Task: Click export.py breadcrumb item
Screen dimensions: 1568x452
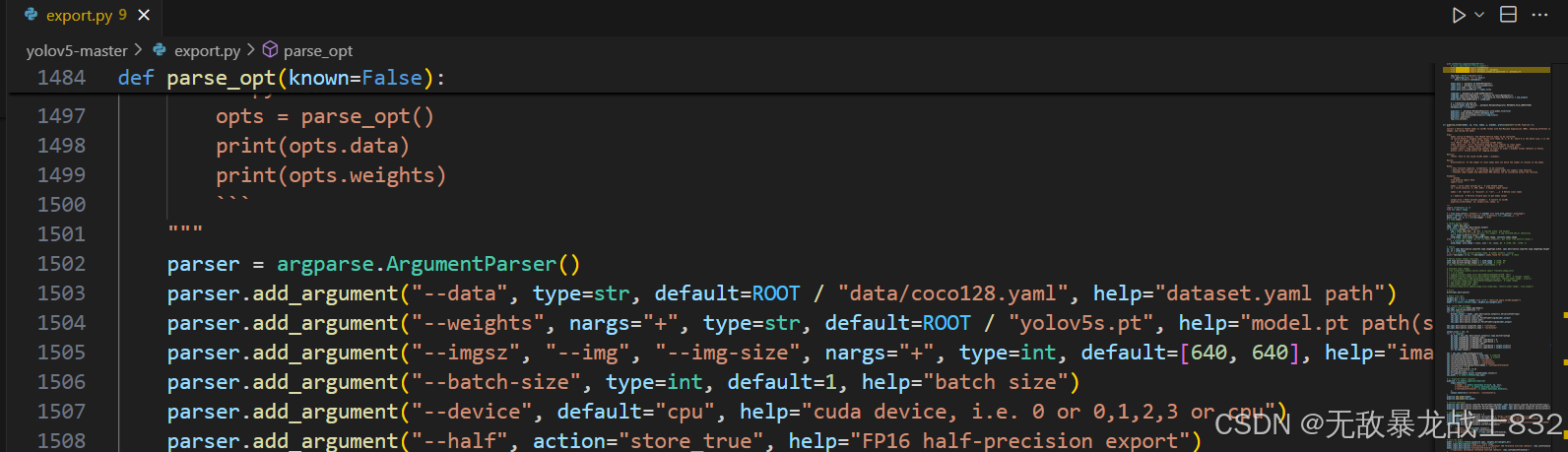Action: coord(207,50)
